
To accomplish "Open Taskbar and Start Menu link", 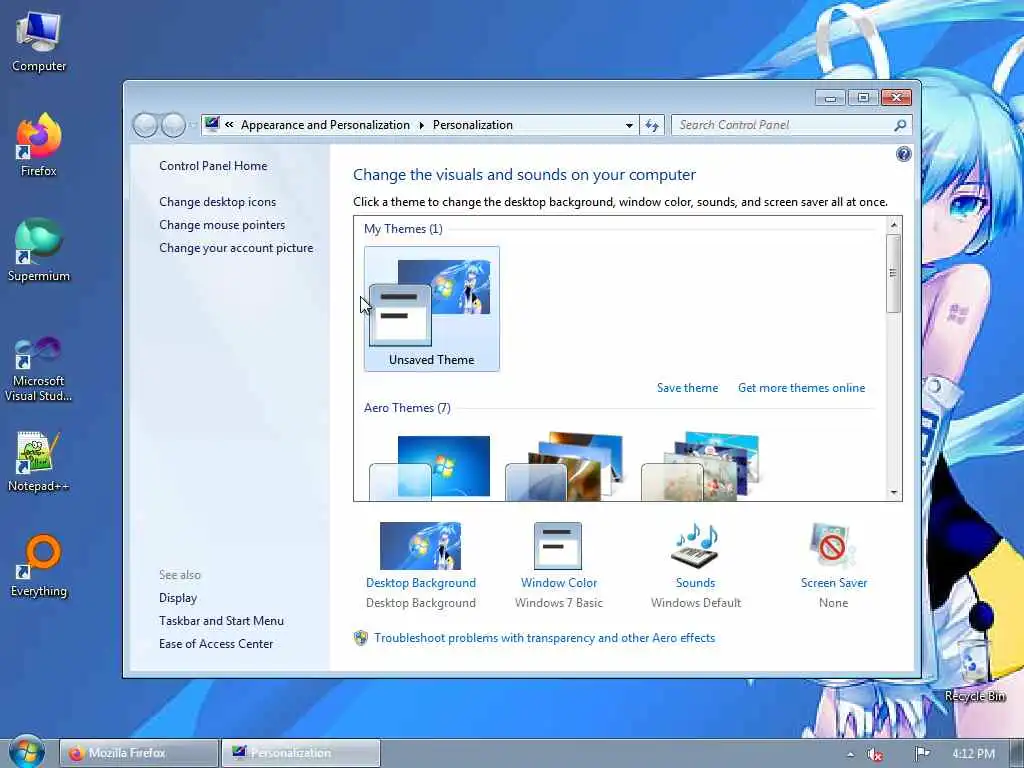I will click(x=221, y=620).
